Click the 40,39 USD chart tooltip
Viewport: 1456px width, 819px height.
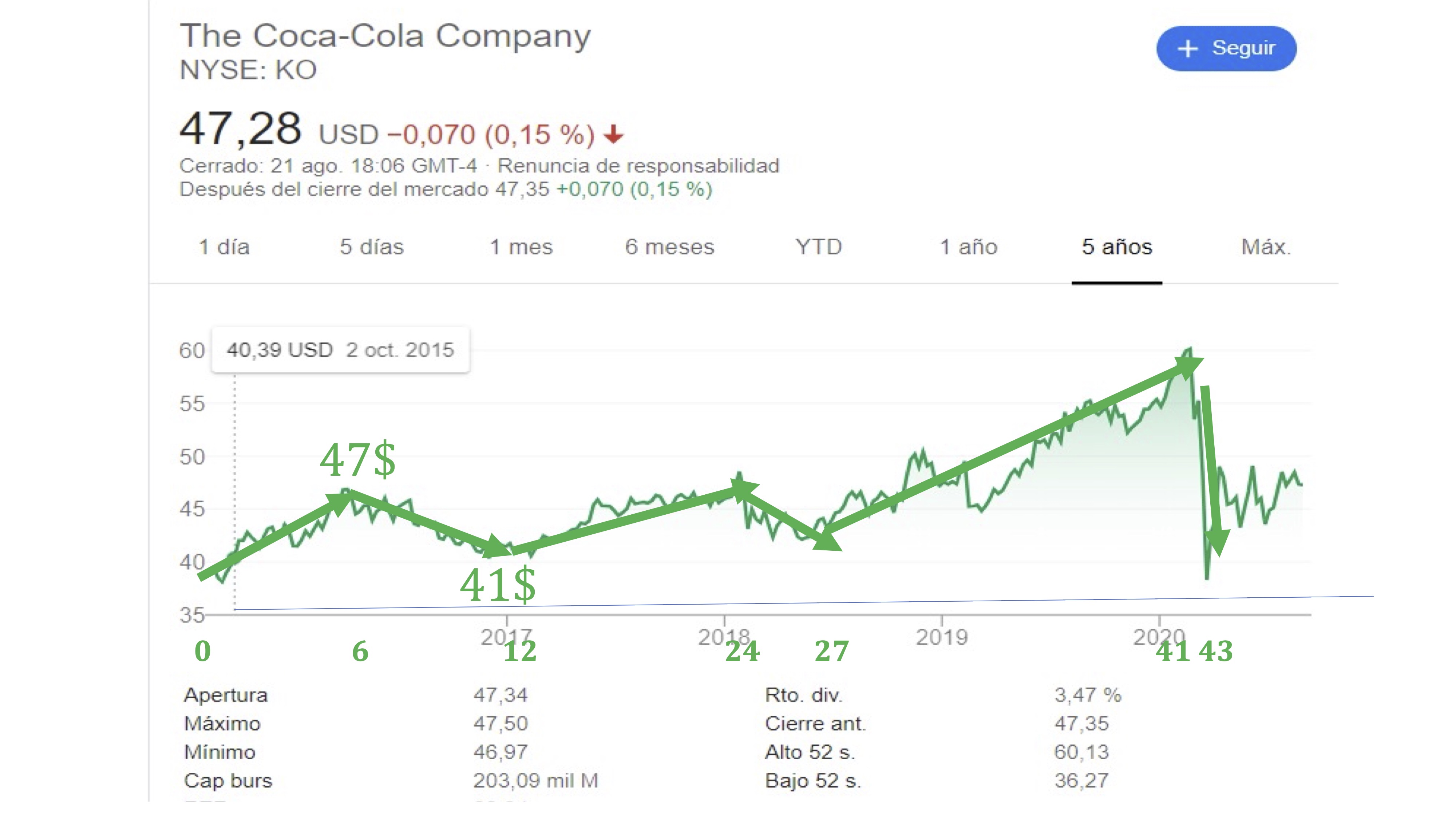tap(340, 350)
